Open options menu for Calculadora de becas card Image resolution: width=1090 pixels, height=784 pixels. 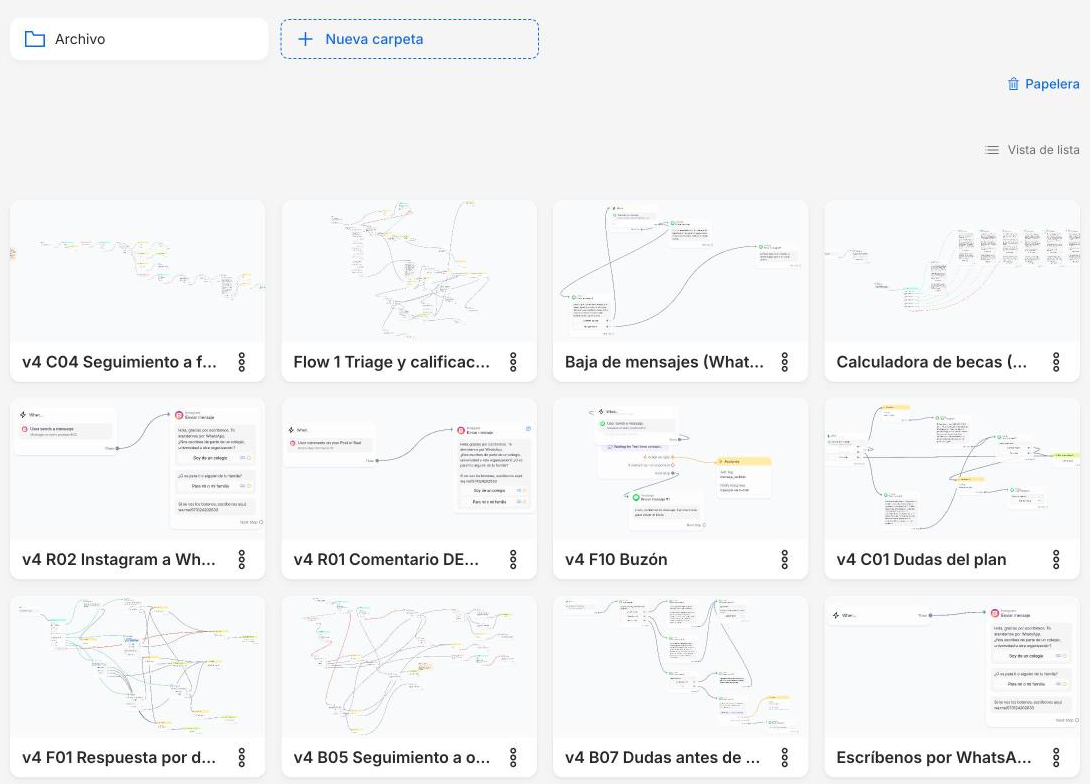pos(1056,362)
